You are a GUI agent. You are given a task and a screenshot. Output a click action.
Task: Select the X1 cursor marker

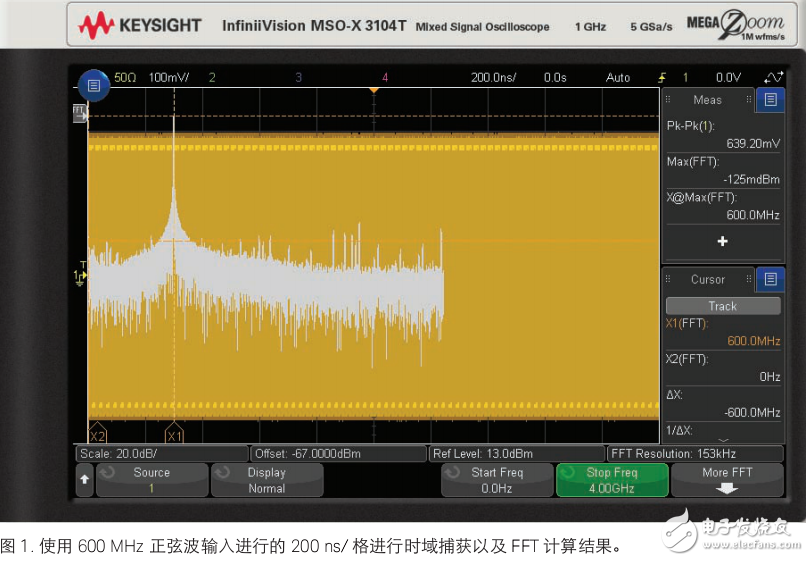(x=175, y=436)
